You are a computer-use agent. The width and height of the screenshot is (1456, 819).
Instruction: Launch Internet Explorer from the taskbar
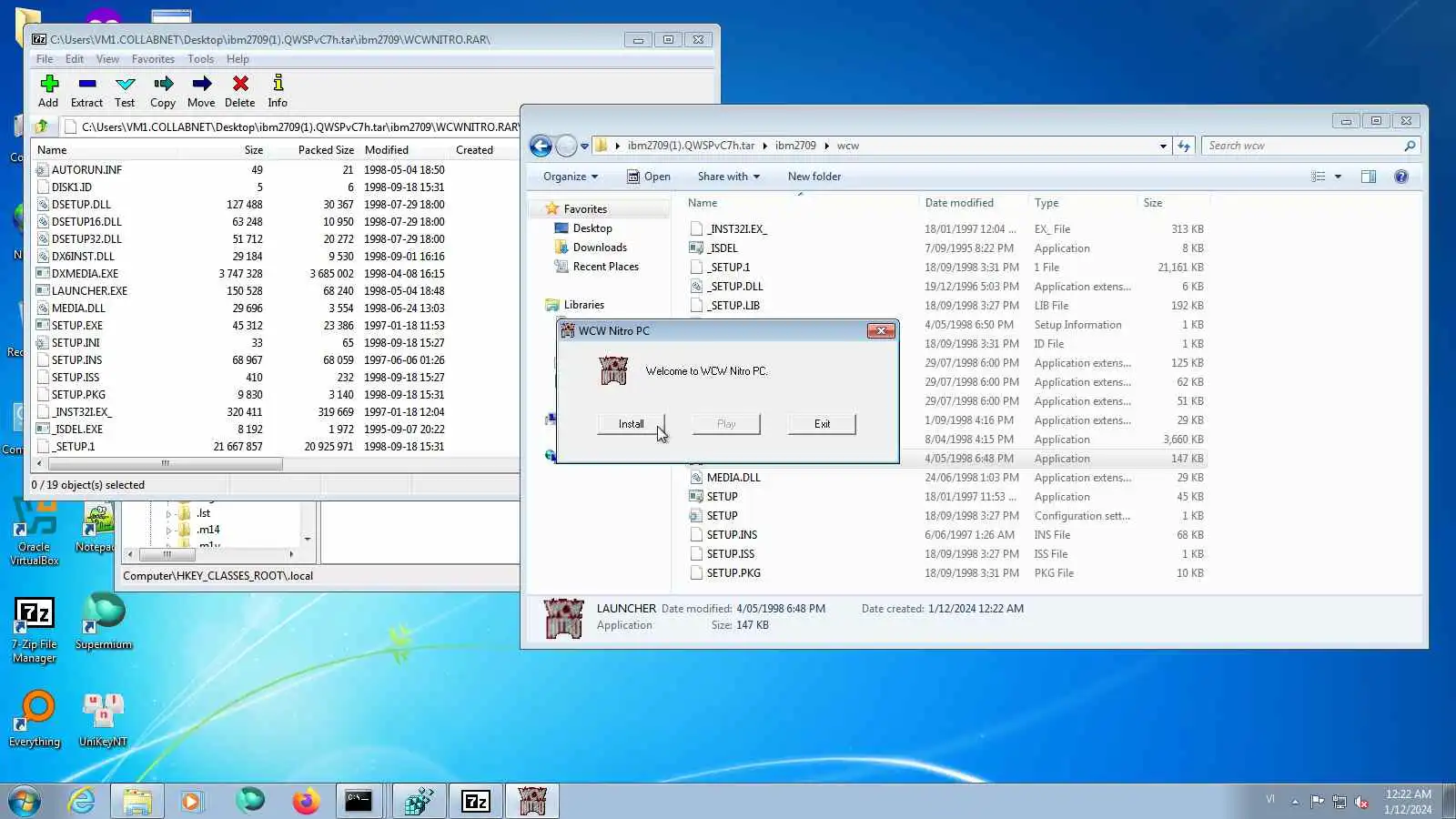coord(82,801)
